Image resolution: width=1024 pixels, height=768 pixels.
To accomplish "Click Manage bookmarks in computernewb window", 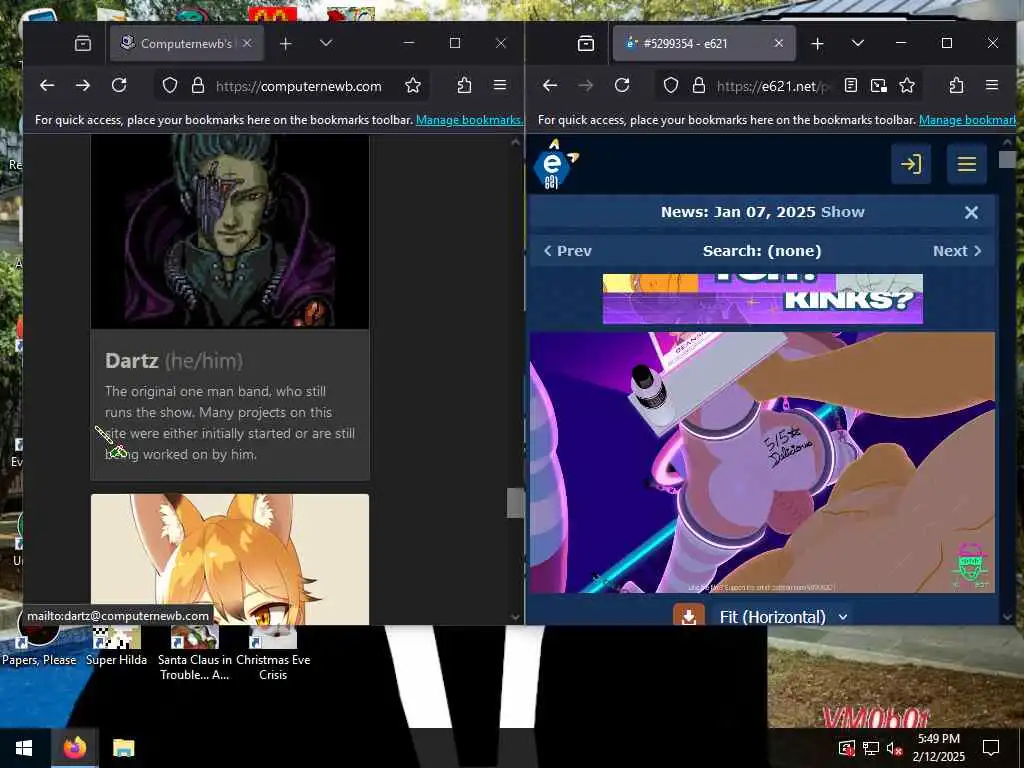I will 469,120.
